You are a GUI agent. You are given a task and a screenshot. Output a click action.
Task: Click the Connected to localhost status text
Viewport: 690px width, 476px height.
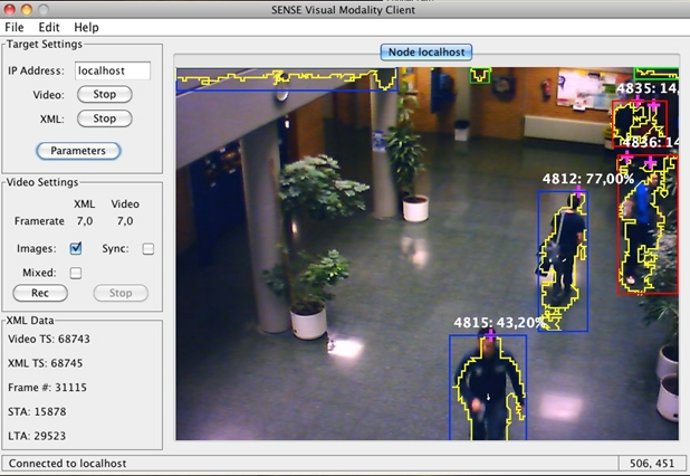coord(67,463)
